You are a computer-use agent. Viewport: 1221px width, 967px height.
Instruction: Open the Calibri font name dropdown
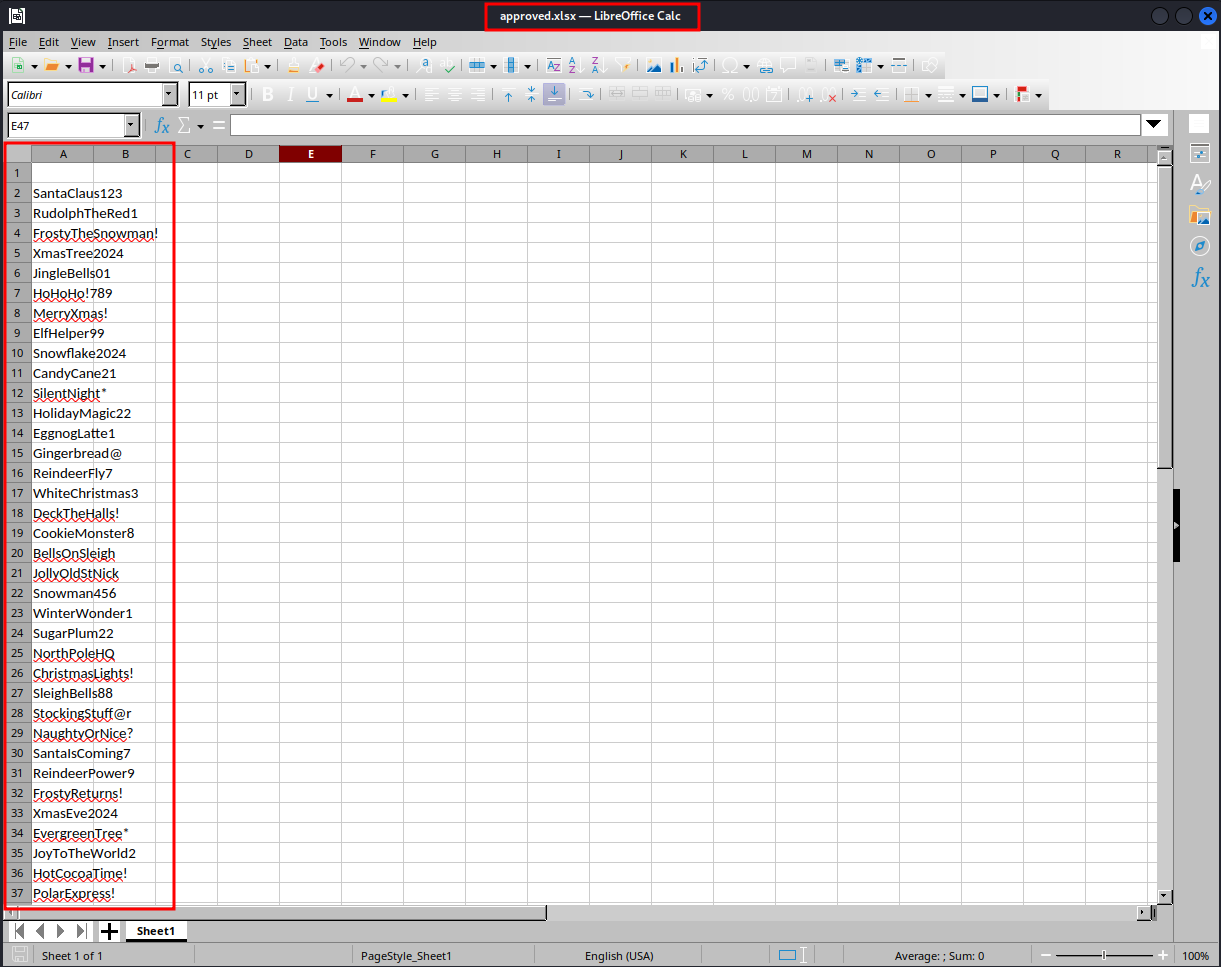[169, 95]
